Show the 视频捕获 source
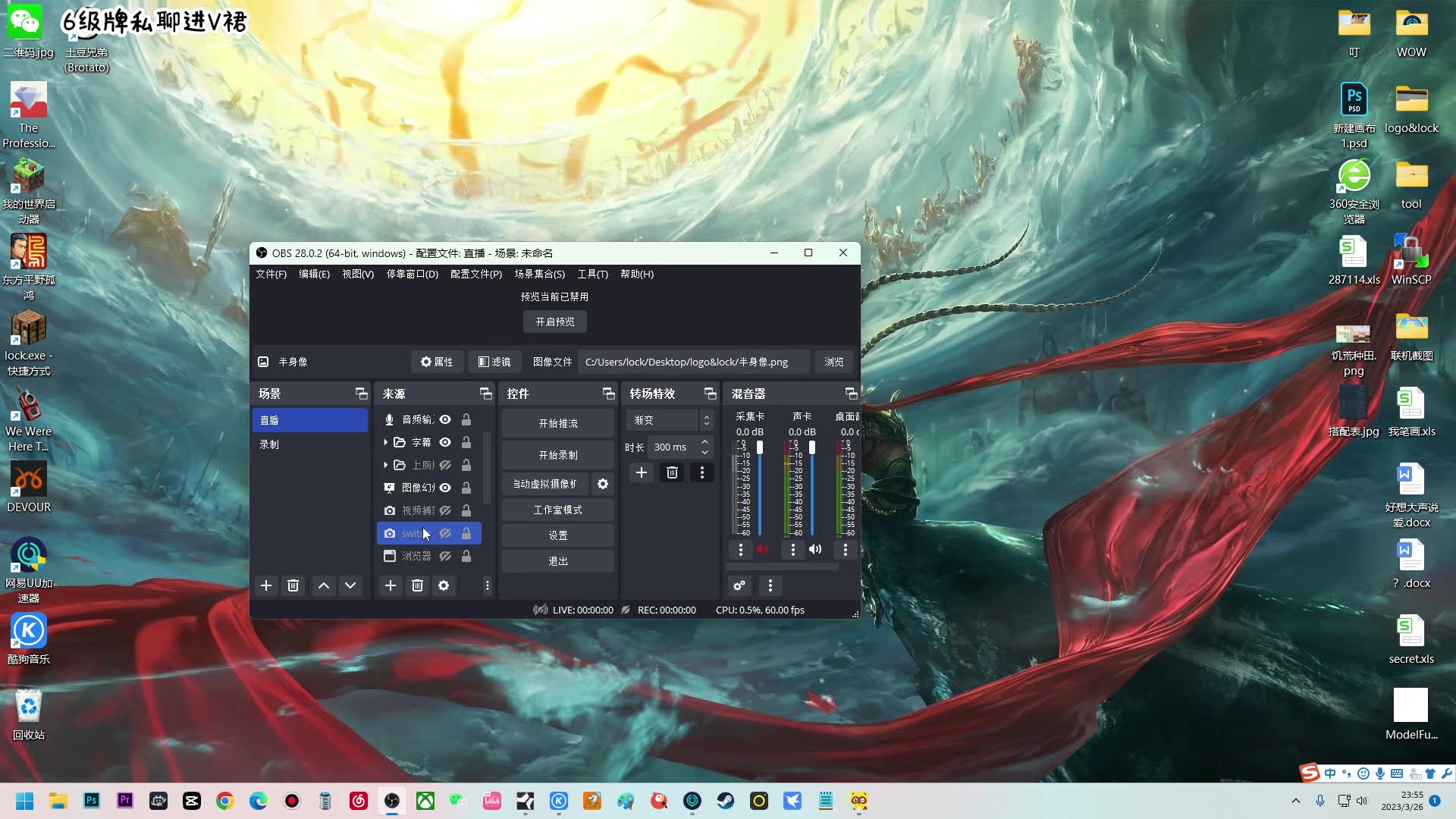The width and height of the screenshot is (1456, 819). (445, 510)
